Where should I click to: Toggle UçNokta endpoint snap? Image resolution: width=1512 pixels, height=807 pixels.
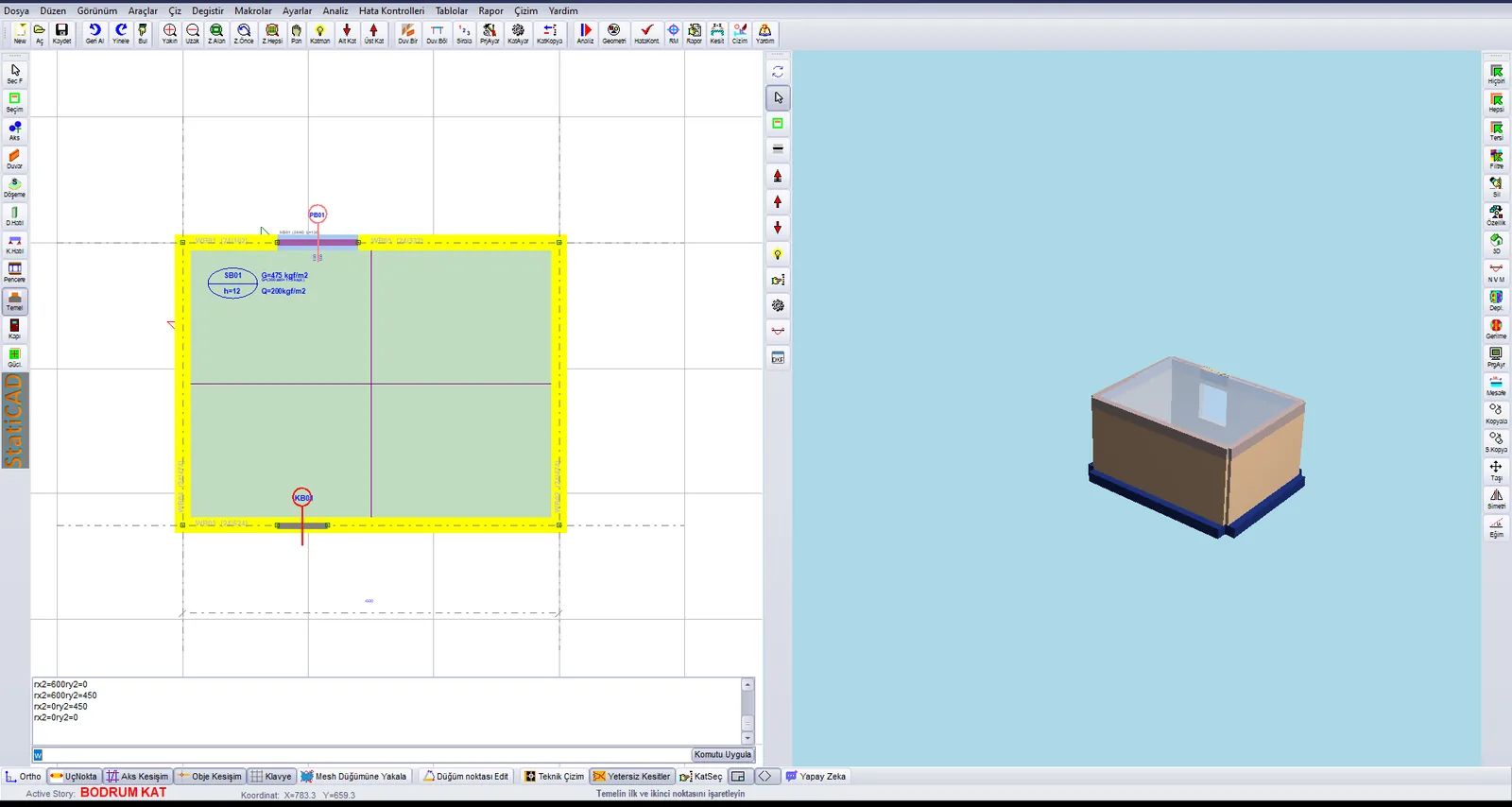click(74, 776)
